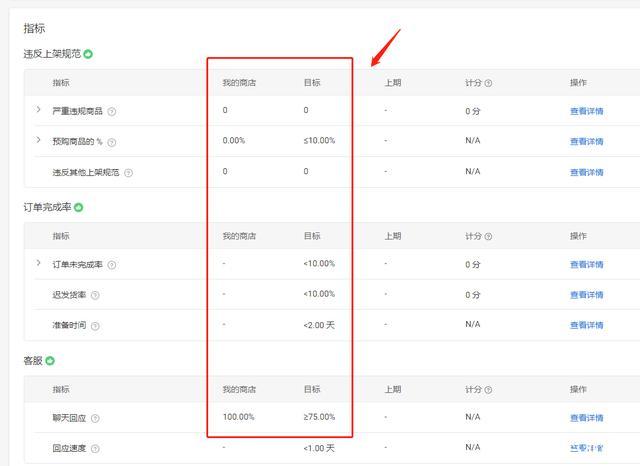Click help icon beside 预购商品的 %
The height and width of the screenshot is (466, 640).
111,142
